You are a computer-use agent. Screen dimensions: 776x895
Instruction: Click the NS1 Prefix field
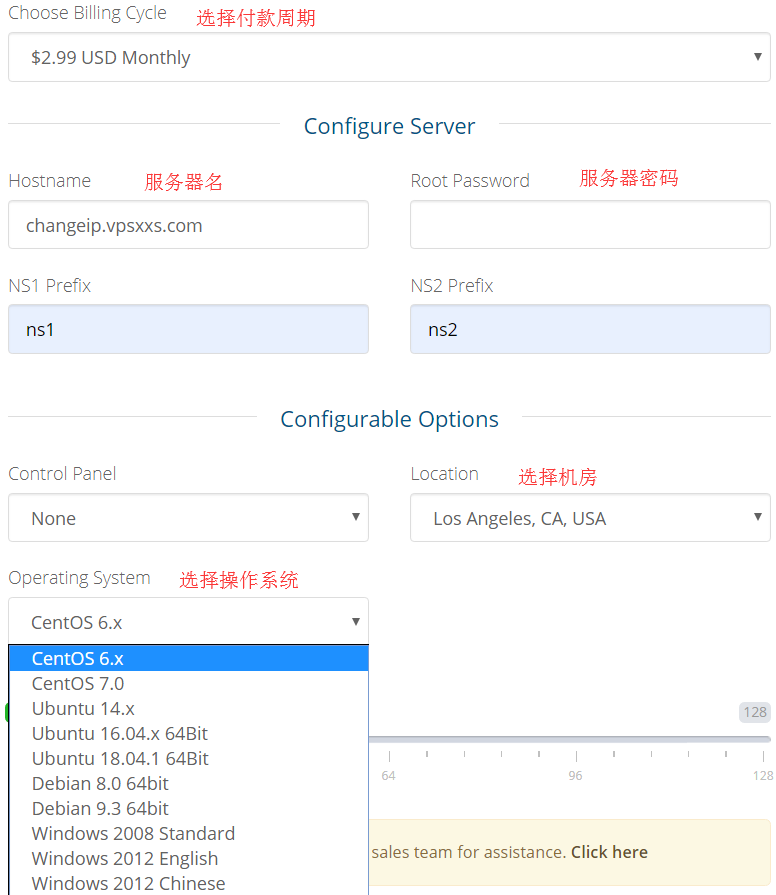coord(188,329)
